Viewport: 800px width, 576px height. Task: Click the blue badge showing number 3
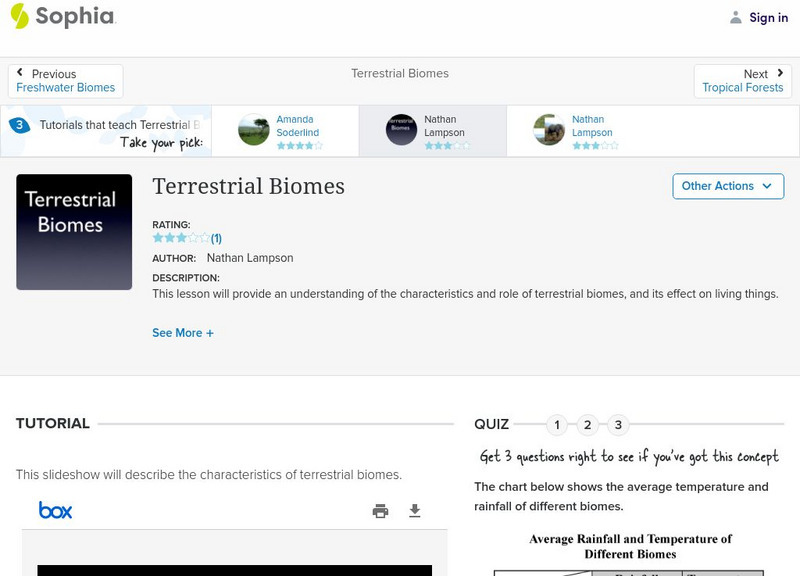[19, 125]
